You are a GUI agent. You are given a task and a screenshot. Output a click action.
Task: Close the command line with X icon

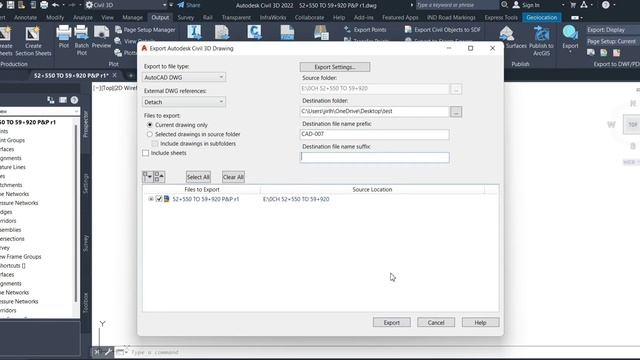(97, 352)
